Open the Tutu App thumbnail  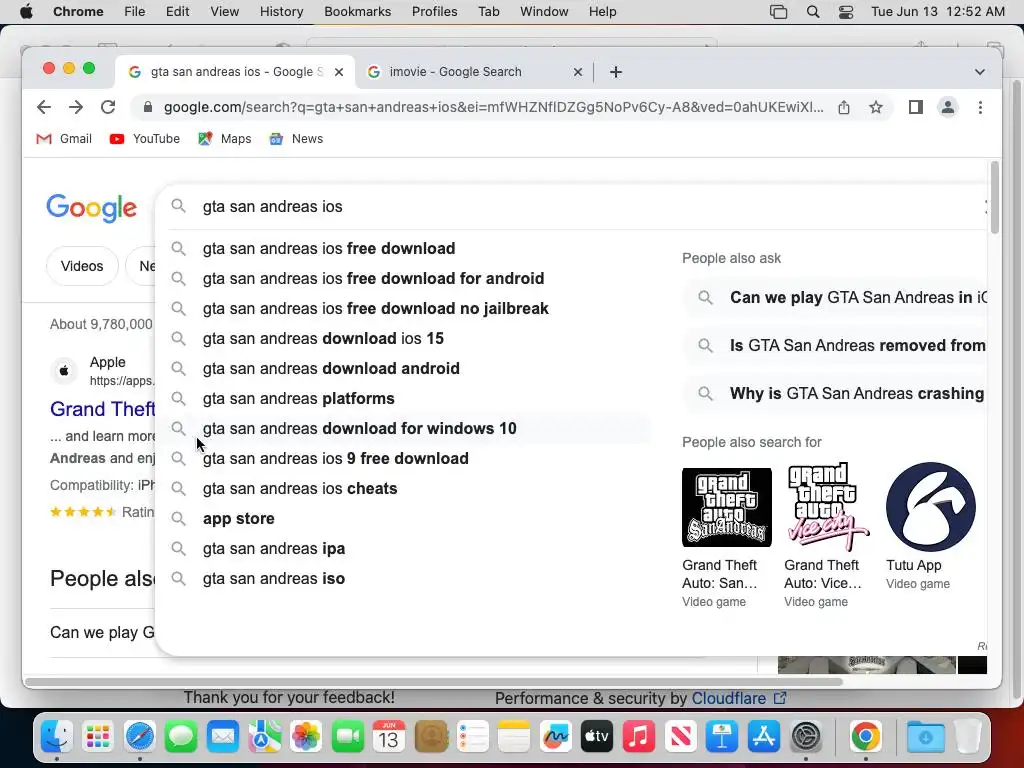pos(931,507)
